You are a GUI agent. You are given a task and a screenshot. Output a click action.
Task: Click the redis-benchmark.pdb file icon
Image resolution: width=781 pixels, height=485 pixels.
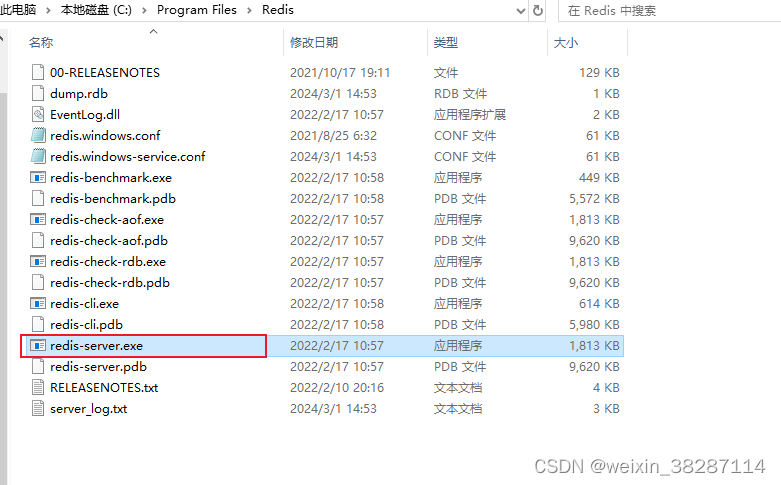coord(38,199)
